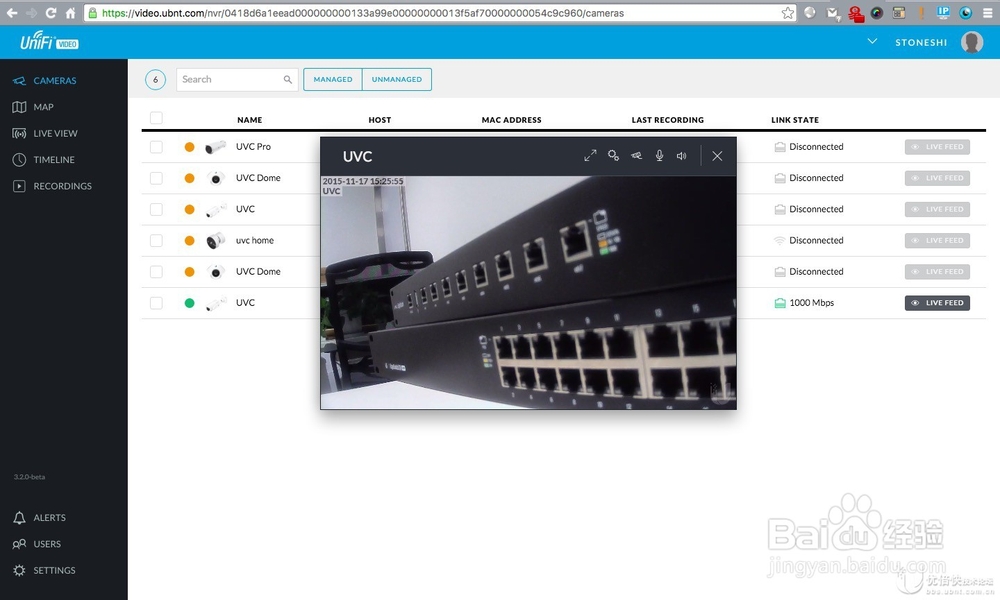Click the STONESHI username
1000x600 pixels.
click(921, 42)
